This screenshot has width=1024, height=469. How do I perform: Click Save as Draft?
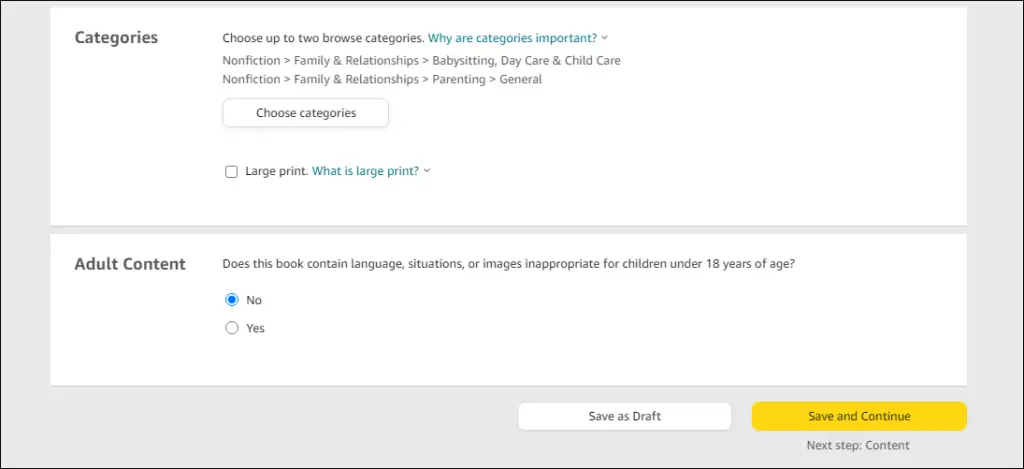[624, 416]
